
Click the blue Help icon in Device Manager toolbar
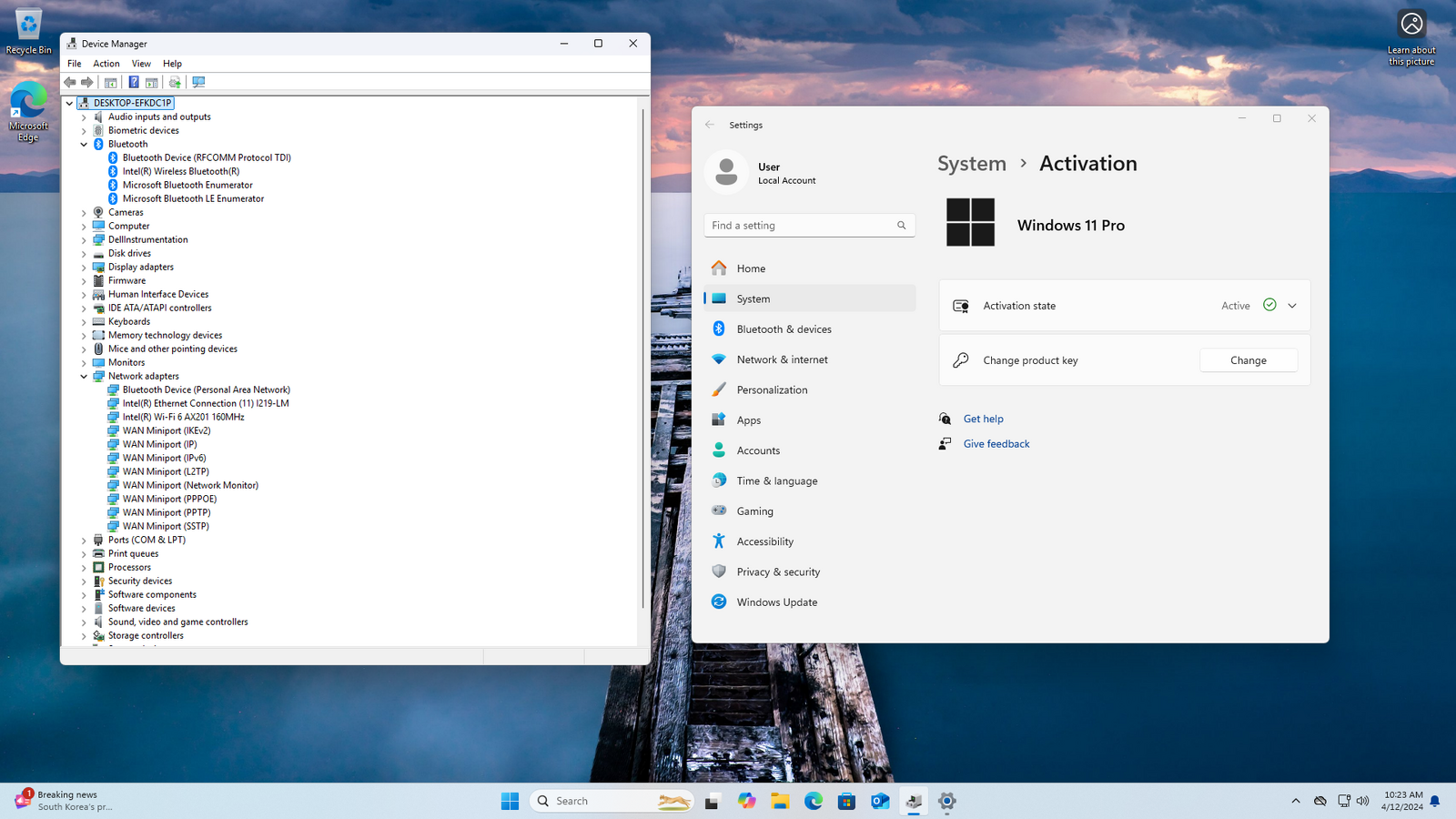[134, 82]
